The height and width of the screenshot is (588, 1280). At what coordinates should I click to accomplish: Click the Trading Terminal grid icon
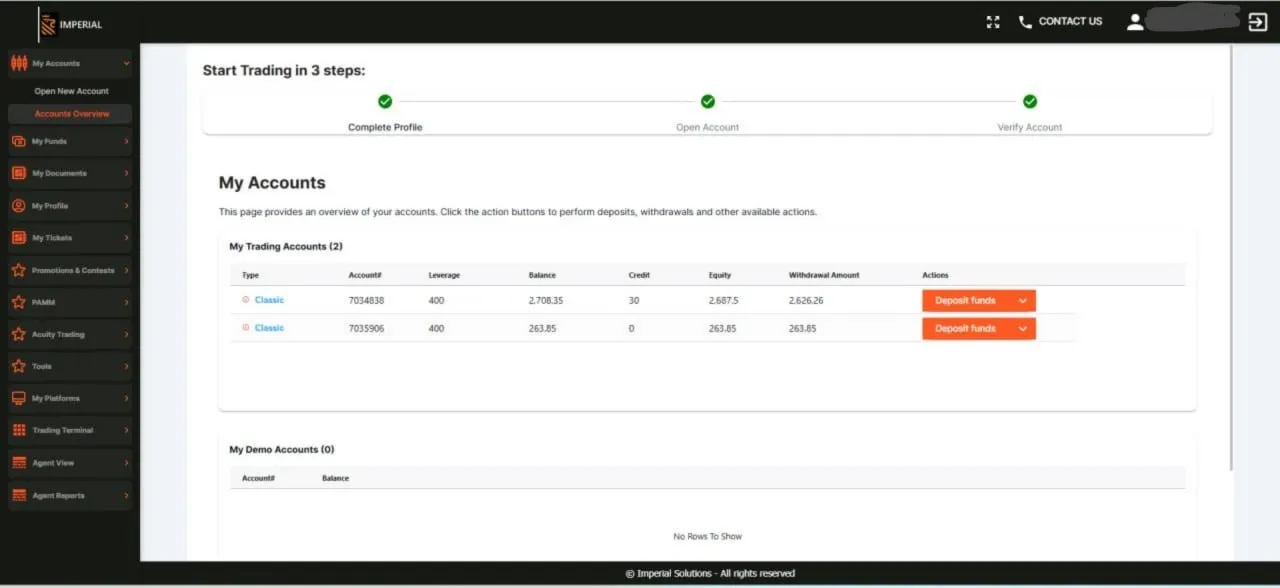tap(18, 431)
